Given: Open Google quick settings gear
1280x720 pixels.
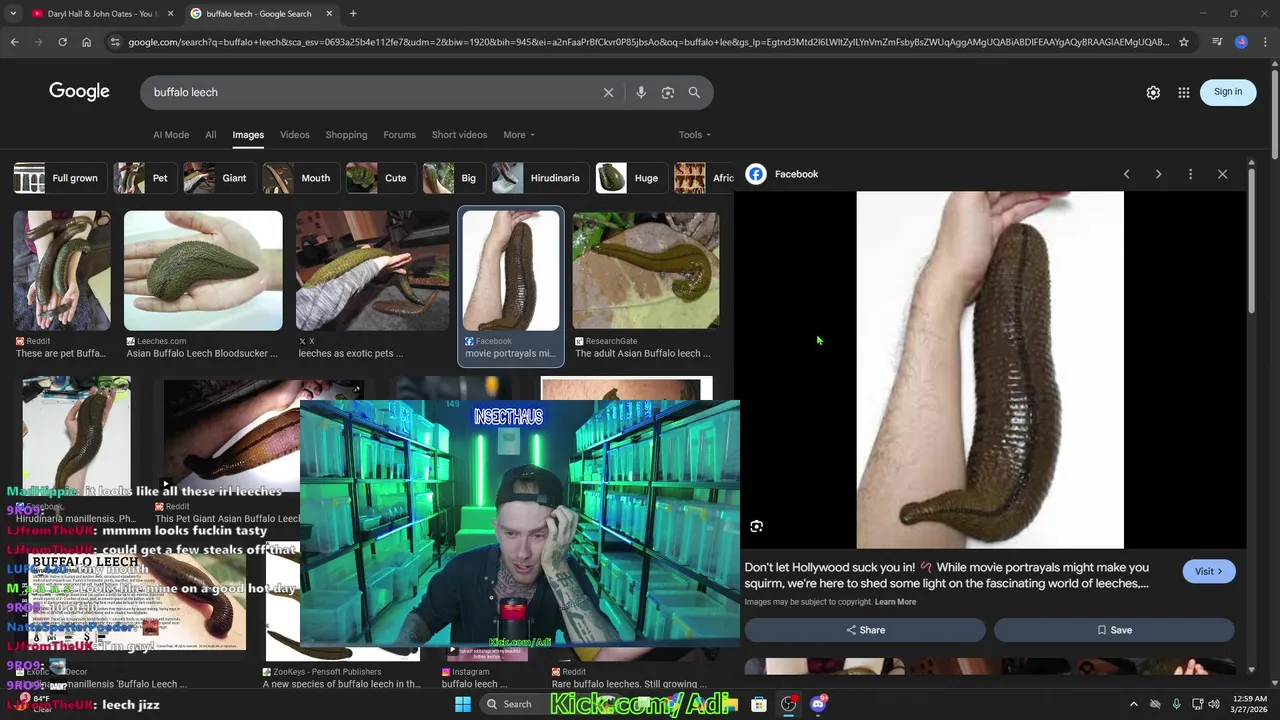Looking at the screenshot, I should 1153,92.
